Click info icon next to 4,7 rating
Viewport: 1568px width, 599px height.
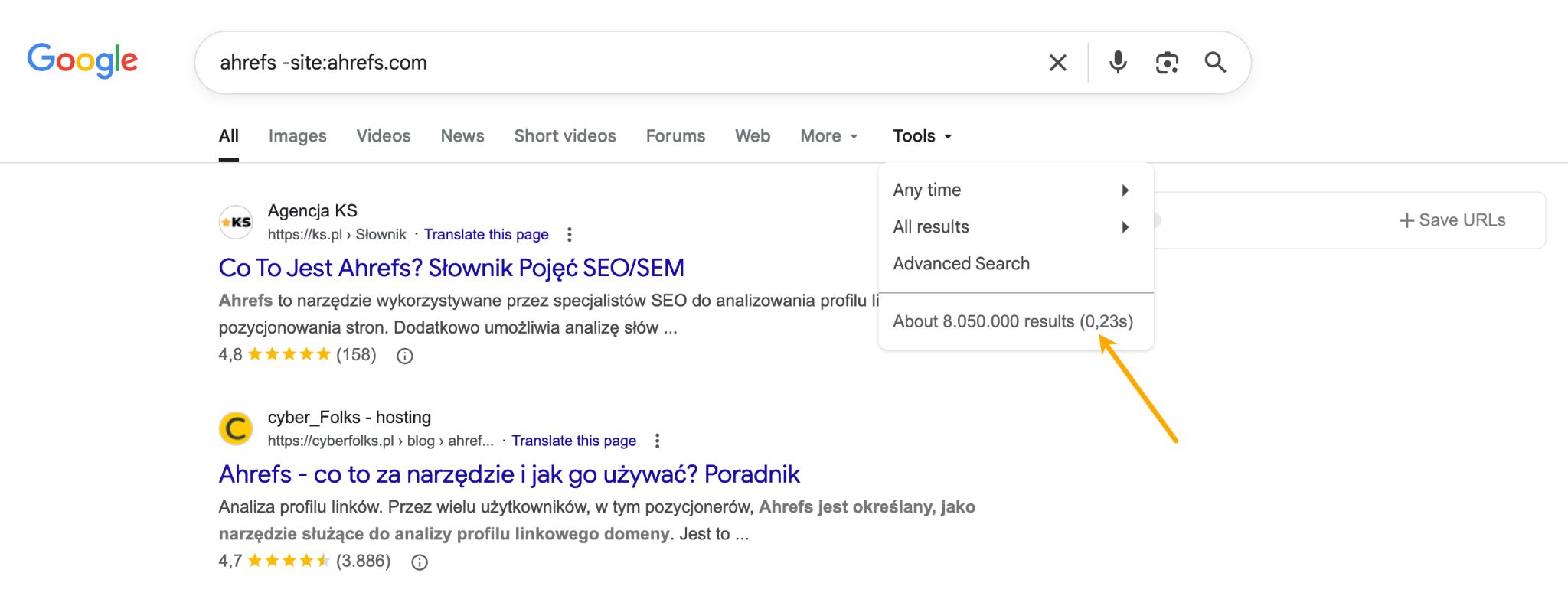420,562
